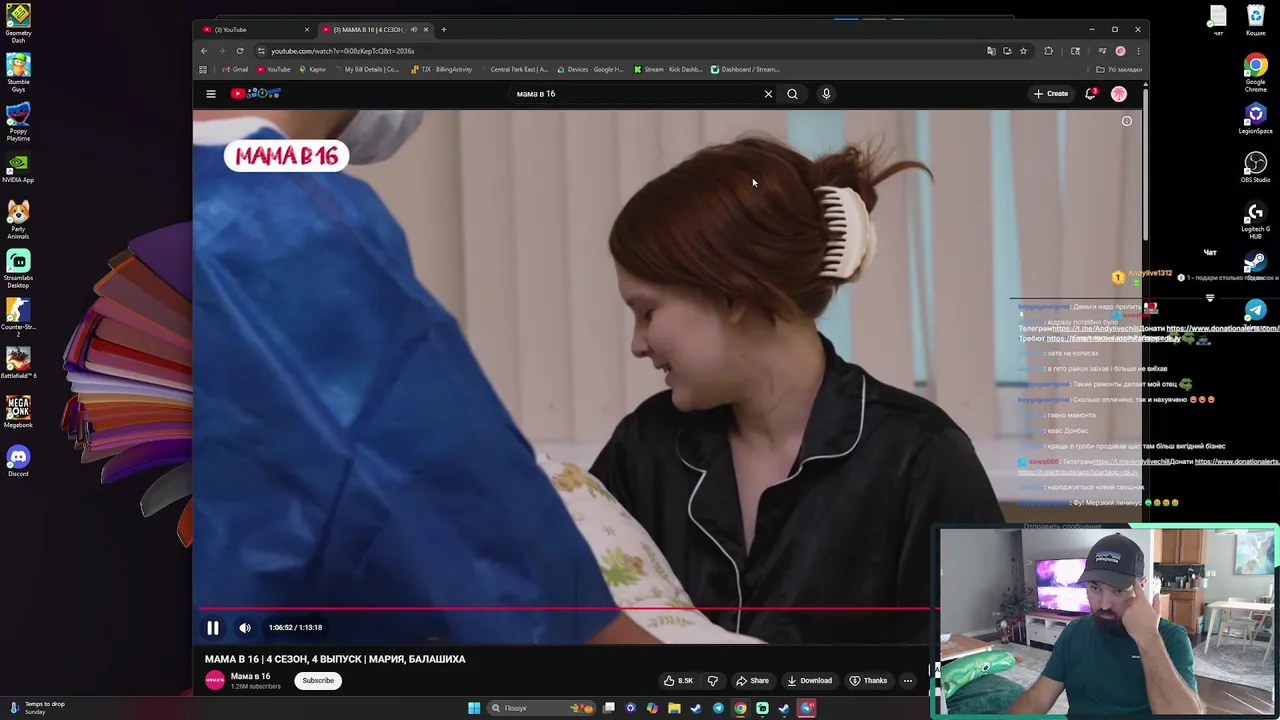Open the YouTube account avatar menu
Image resolution: width=1280 pixels, height=720 pixels.
point(1119,94)
